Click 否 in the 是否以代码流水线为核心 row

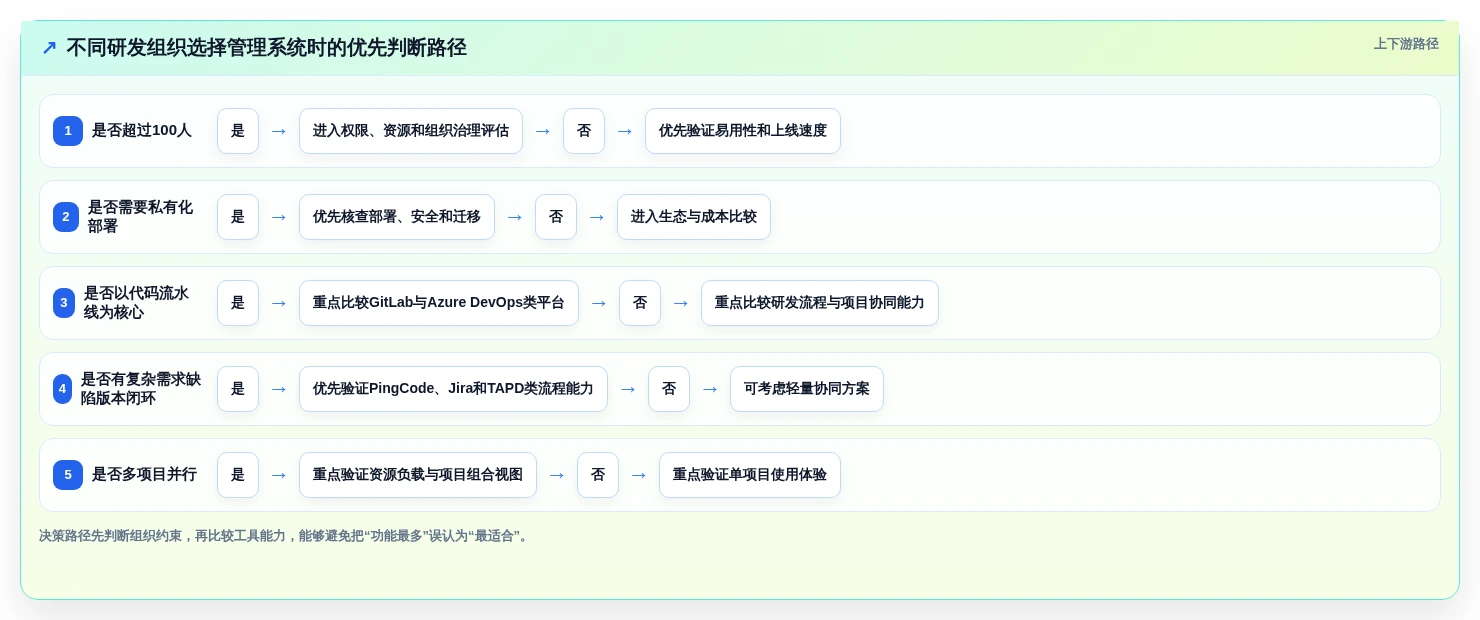click(640, 303)
